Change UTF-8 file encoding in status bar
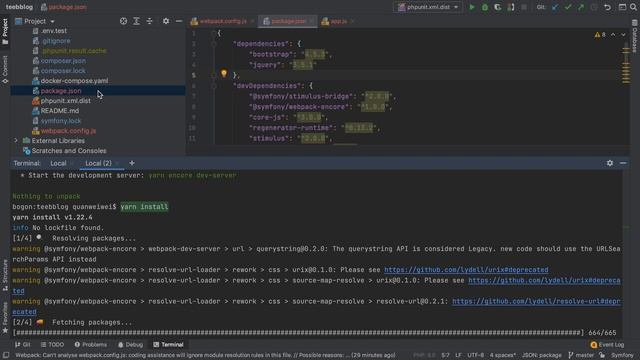Viewport: 640px width, 360px height. pos(476,356)
